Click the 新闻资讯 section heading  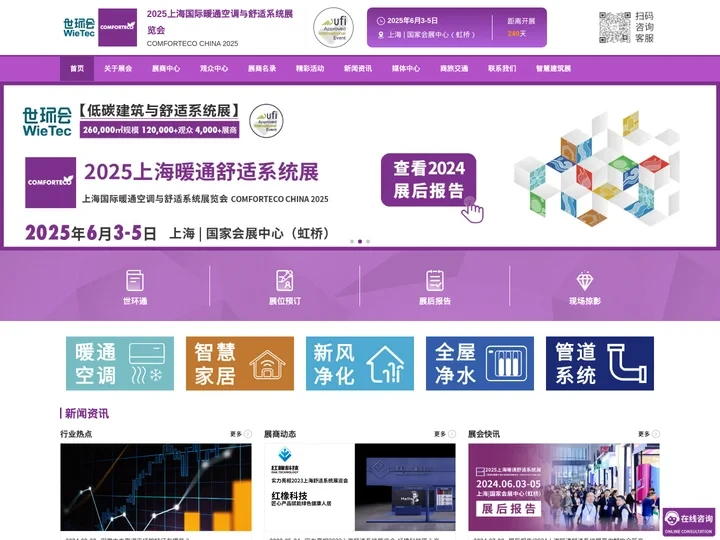pos(87,413)
